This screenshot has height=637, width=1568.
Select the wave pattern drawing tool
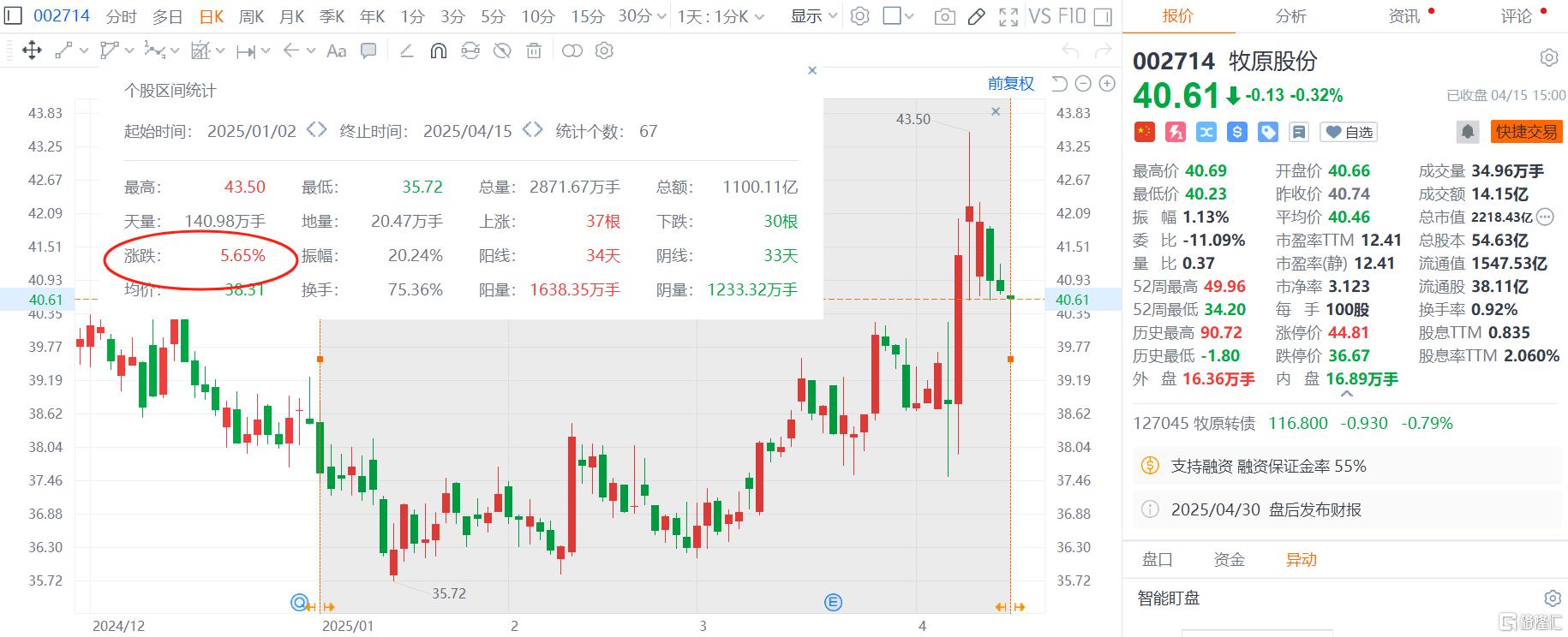(154, 51)
